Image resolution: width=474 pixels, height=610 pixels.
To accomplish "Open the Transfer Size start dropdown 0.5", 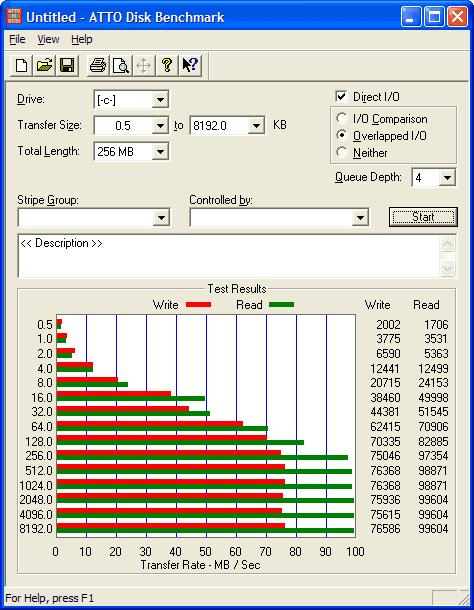I will pyautogui.click(x=160, y=126).
